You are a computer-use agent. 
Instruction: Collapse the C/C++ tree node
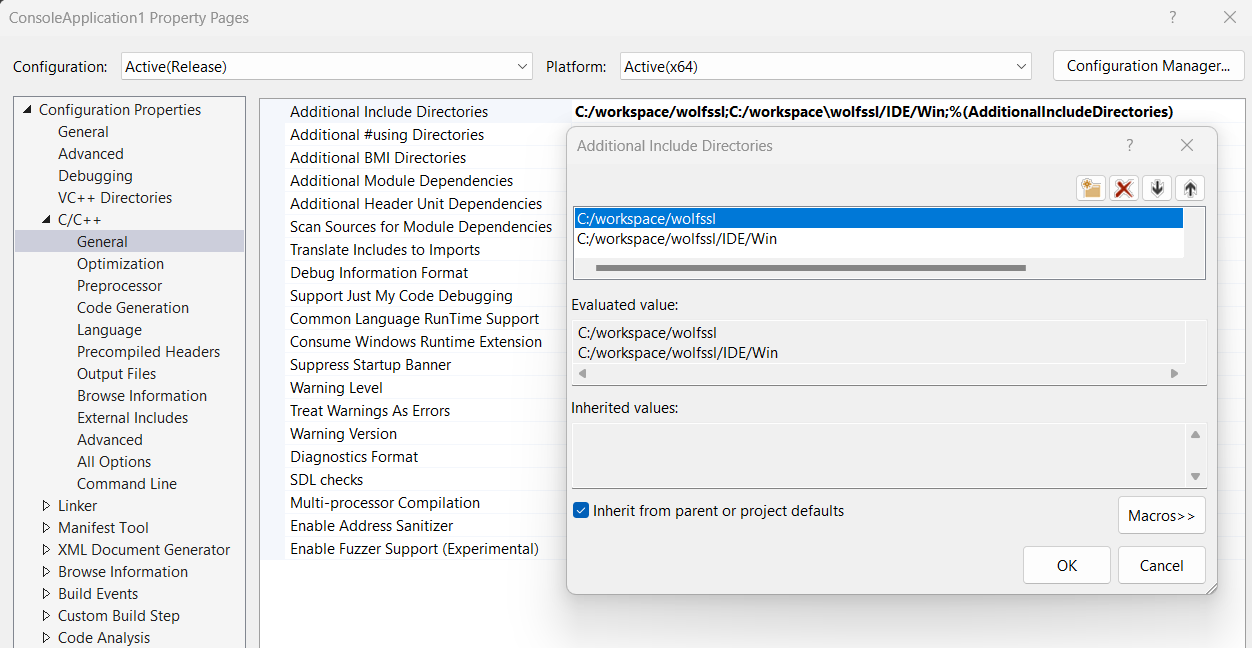tap(46, 220)
